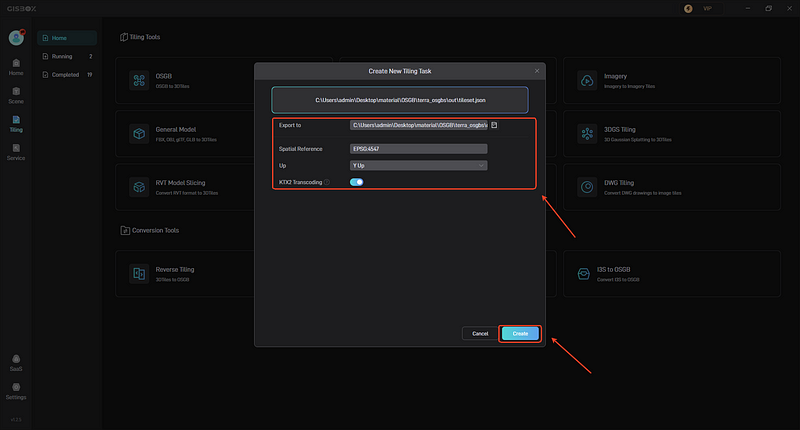Screen dimensions: 800x430
Task: Click the 3DGS Tiling icon
Action: pyautogui.click(x=587, y=134)
